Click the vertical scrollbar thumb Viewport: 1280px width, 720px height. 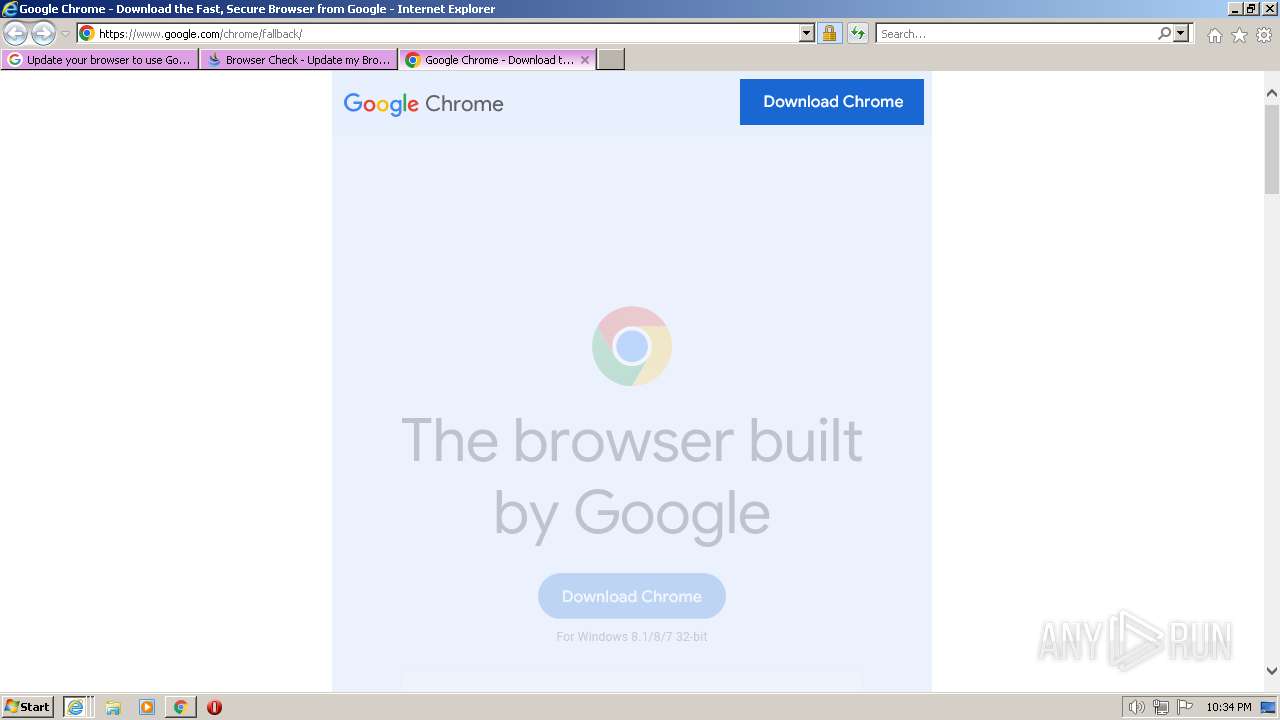point(1272,148)
